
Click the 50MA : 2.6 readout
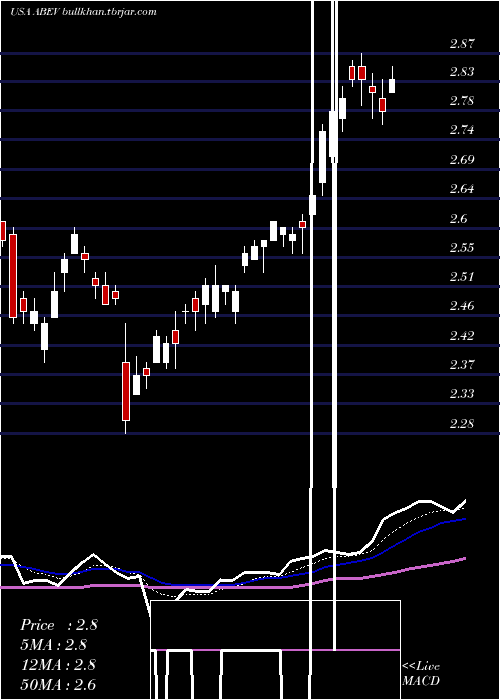[58, 684]
